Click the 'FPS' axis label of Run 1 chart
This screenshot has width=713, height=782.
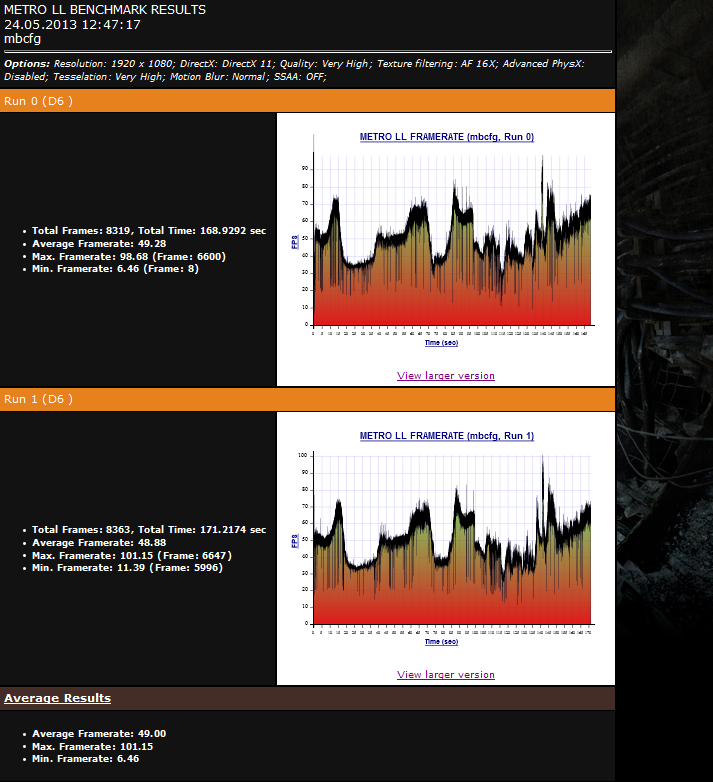click(x=294, y=541)
